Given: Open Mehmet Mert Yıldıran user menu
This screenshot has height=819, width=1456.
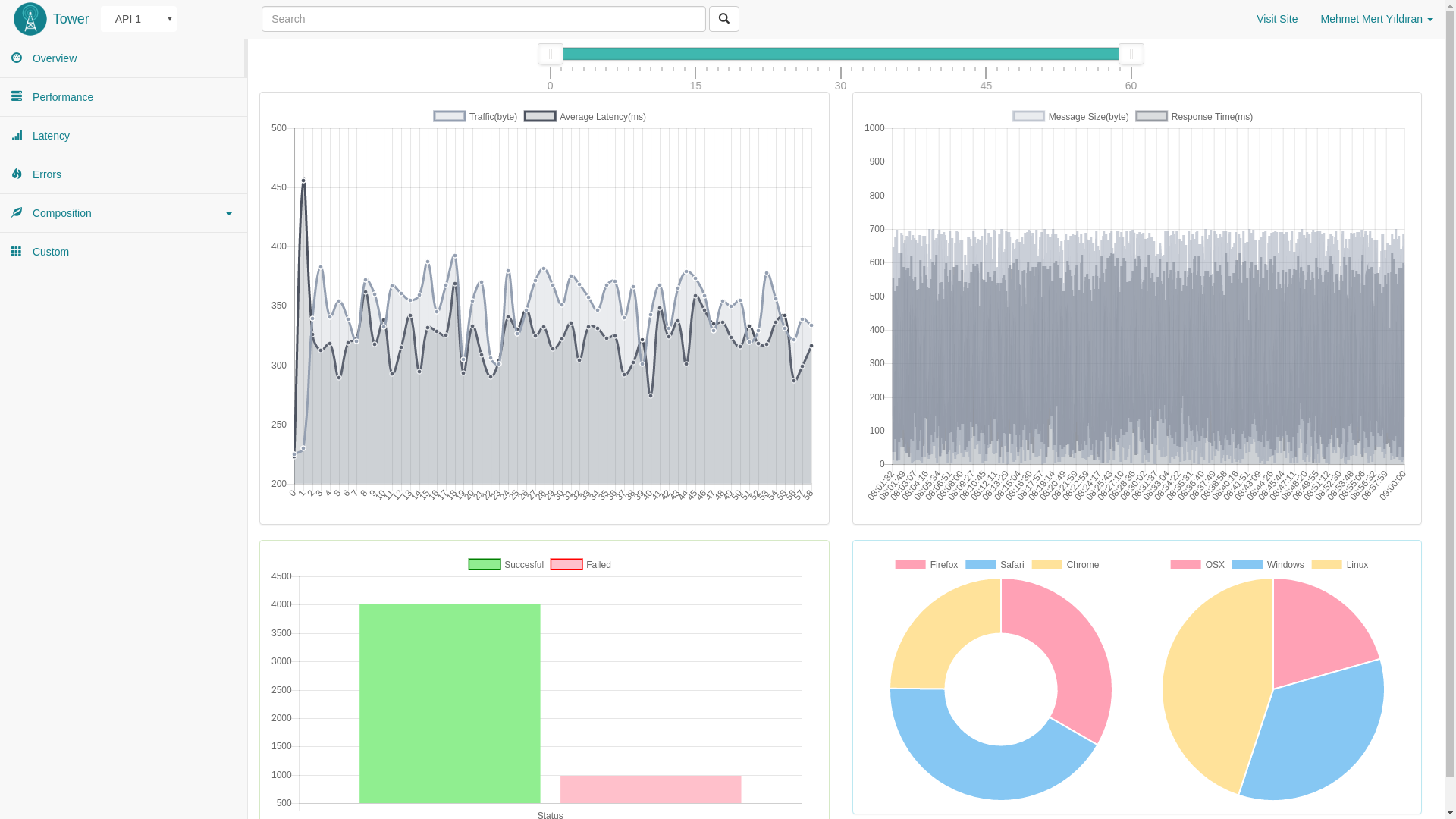Looking at the screenshot, I should (x=1376, y=19).
